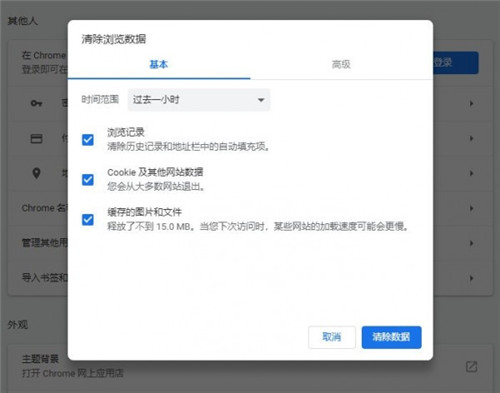Switch to the 高级 tab
Viewport: 500px width, 393px height.
(341, 64)
